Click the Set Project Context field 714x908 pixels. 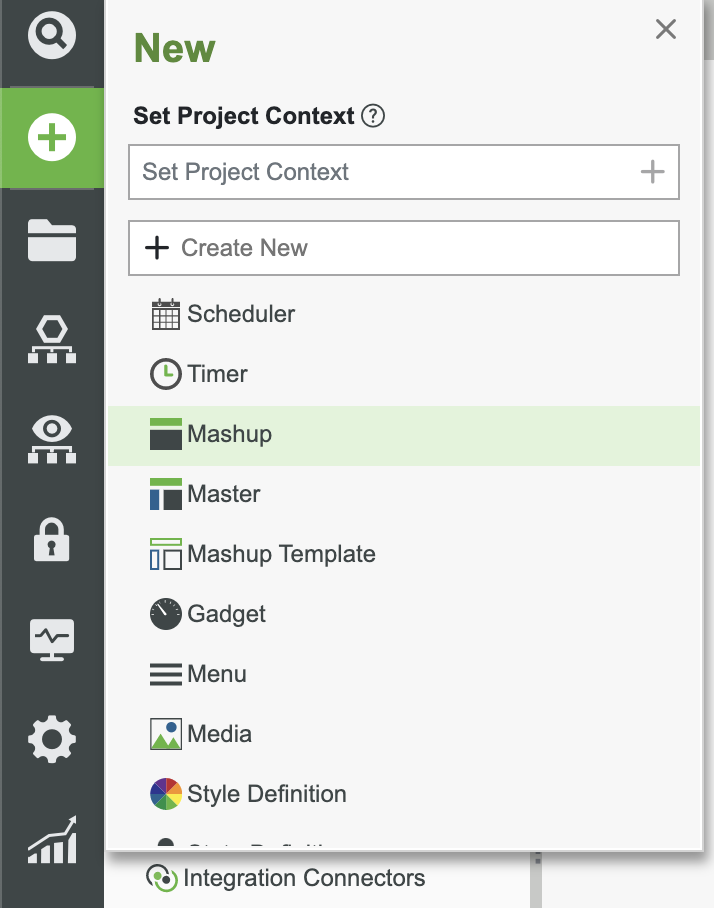click(x=380, y=172)
